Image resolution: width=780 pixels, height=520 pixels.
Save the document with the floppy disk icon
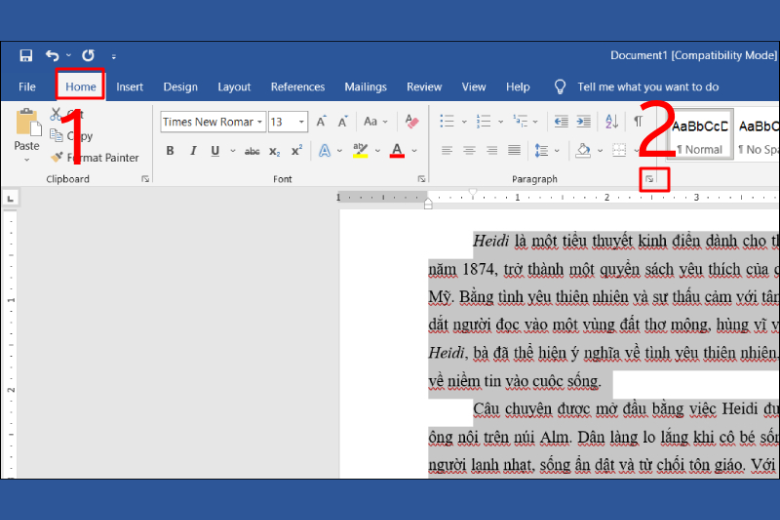coord(26,55)
